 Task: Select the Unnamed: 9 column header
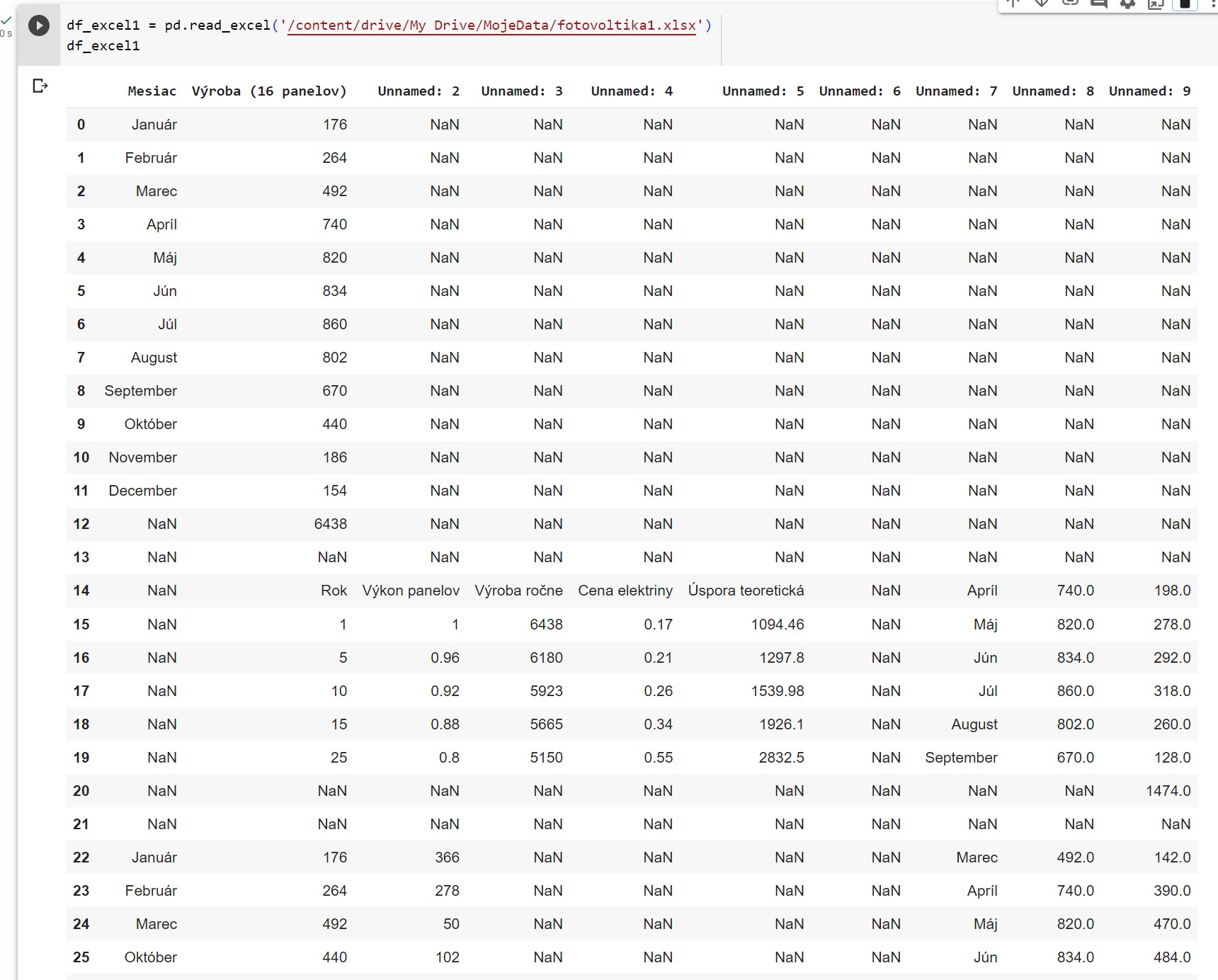[1149, 91]
